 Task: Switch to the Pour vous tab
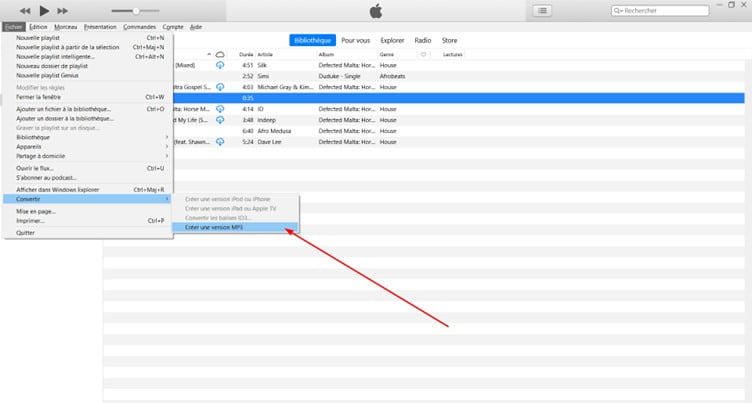coord(356,40)
